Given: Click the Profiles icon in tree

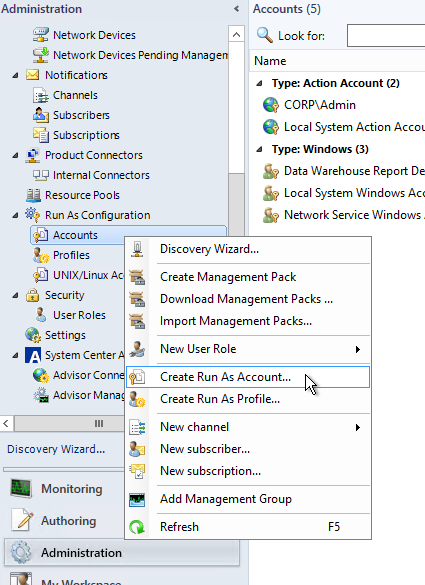Looking at the screenshot, I should click(40, 255).
